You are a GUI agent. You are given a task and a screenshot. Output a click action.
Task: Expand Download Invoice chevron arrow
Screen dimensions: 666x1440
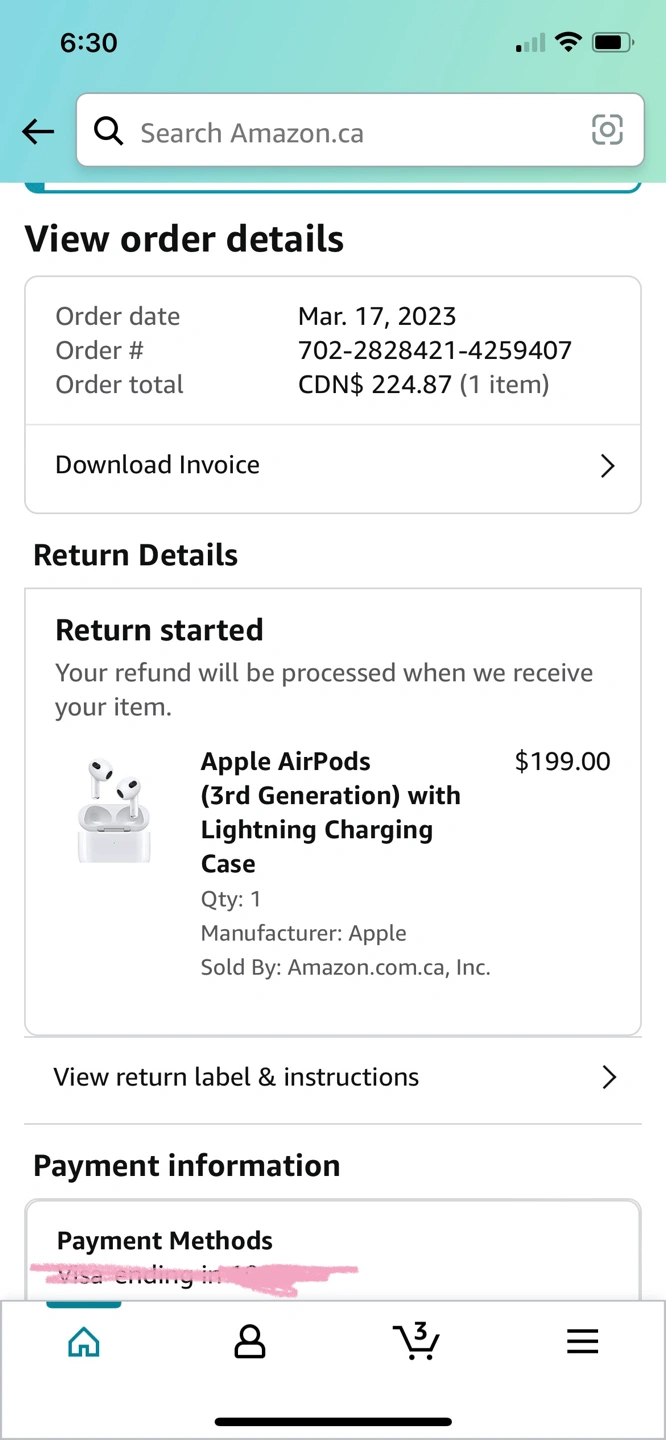pyautogui.click(x=607, y=465)
